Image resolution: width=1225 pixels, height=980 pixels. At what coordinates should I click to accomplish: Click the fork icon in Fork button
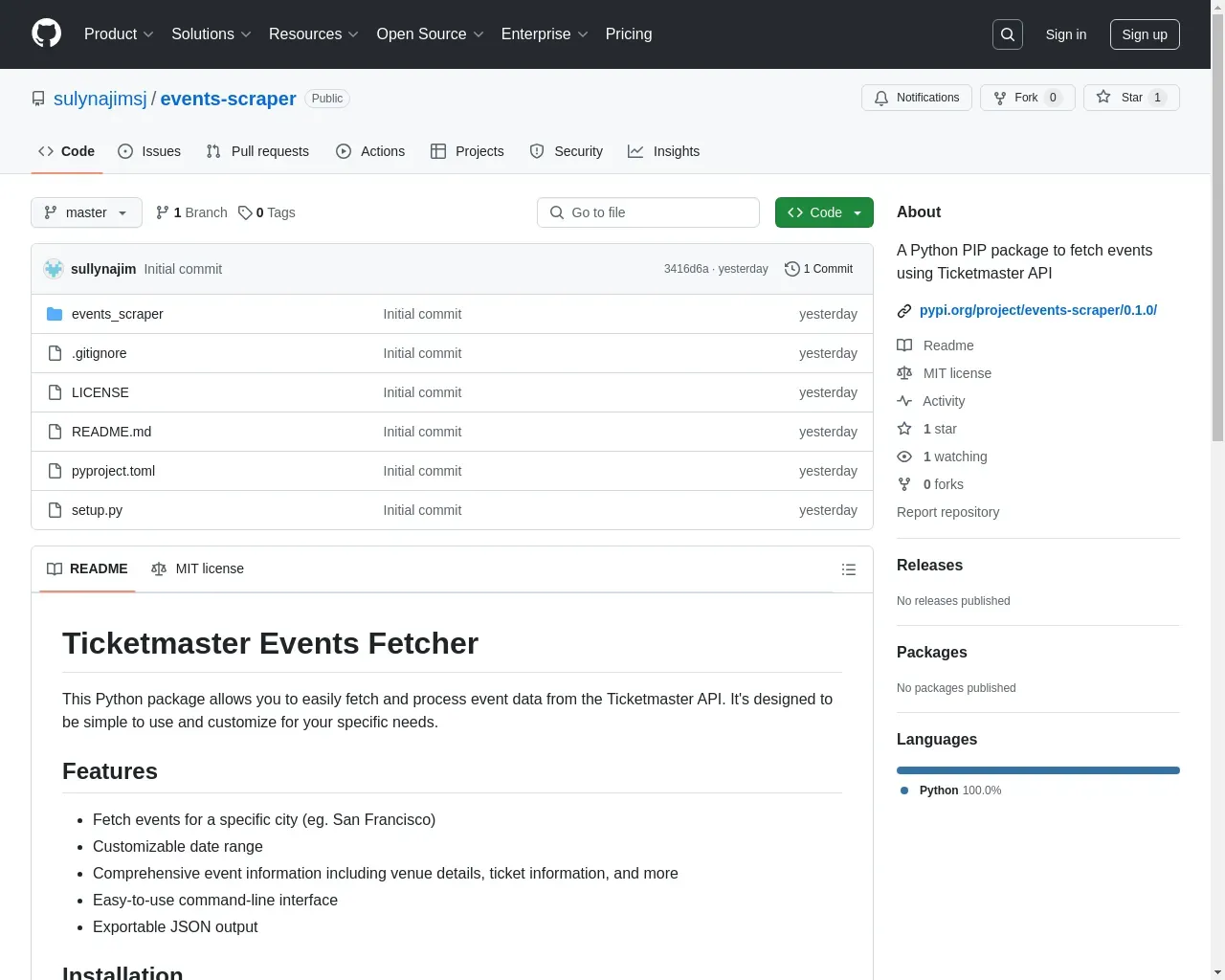click(1000, 98)
